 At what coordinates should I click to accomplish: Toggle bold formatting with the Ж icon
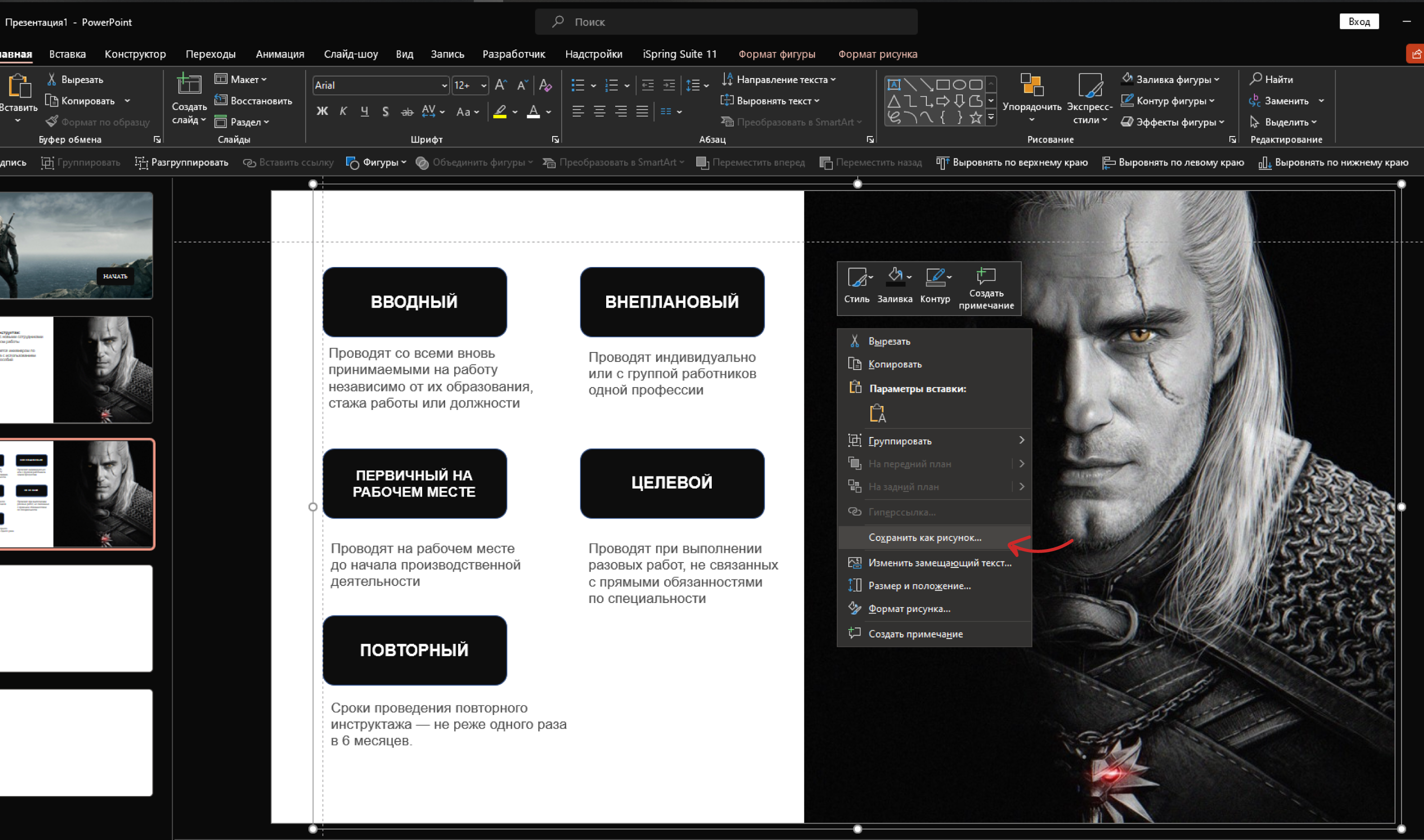click(x=322, y=111)
